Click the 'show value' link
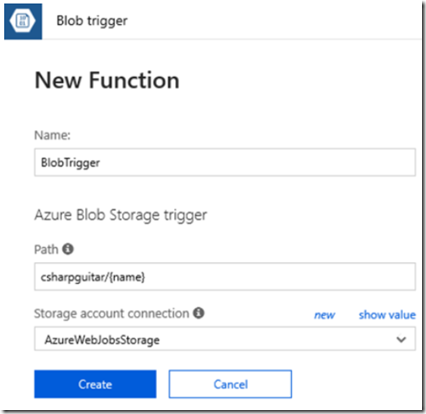 point(387,315)
